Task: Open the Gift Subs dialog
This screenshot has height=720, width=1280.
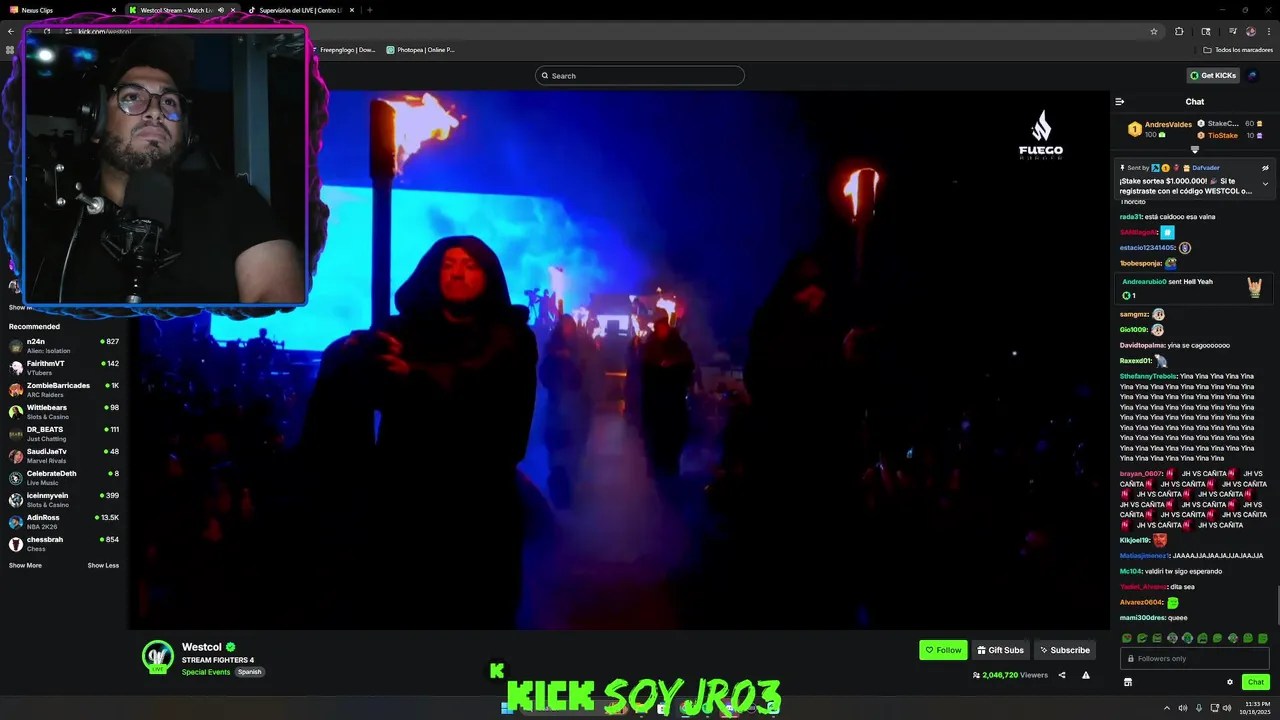Action: coord(1000,650)
